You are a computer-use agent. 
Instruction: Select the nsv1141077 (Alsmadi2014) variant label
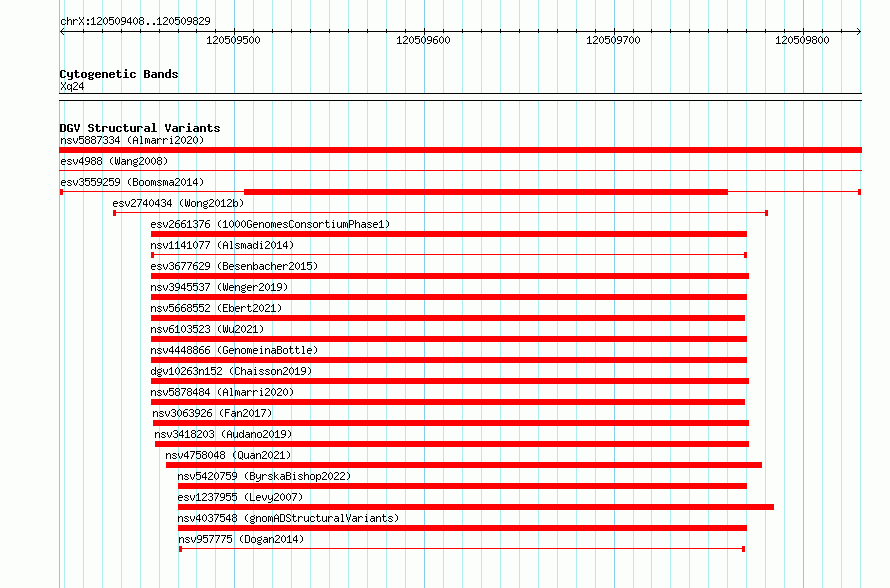click(222, 245)
